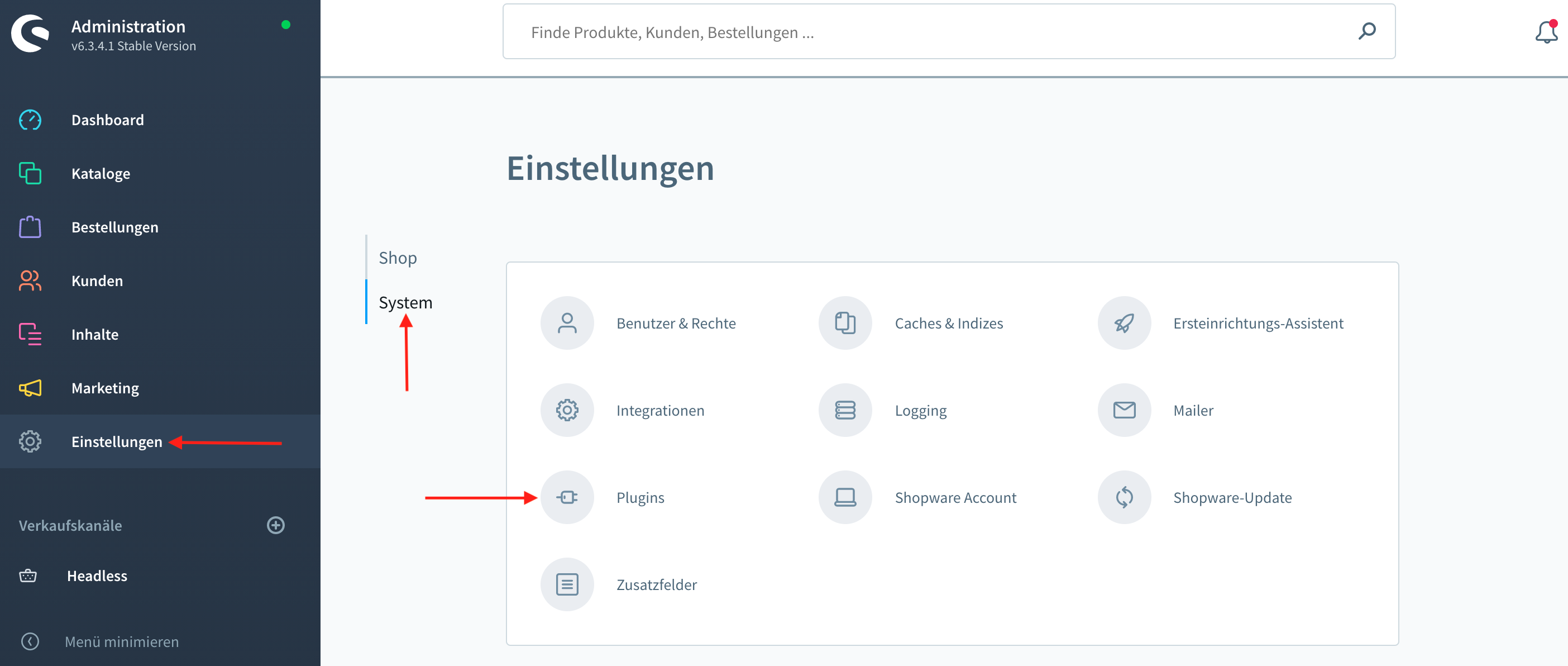Viewport: 1568px width, 666px height.
Task: Open Benutzer & Rechte settings
Action: (676, 324)
